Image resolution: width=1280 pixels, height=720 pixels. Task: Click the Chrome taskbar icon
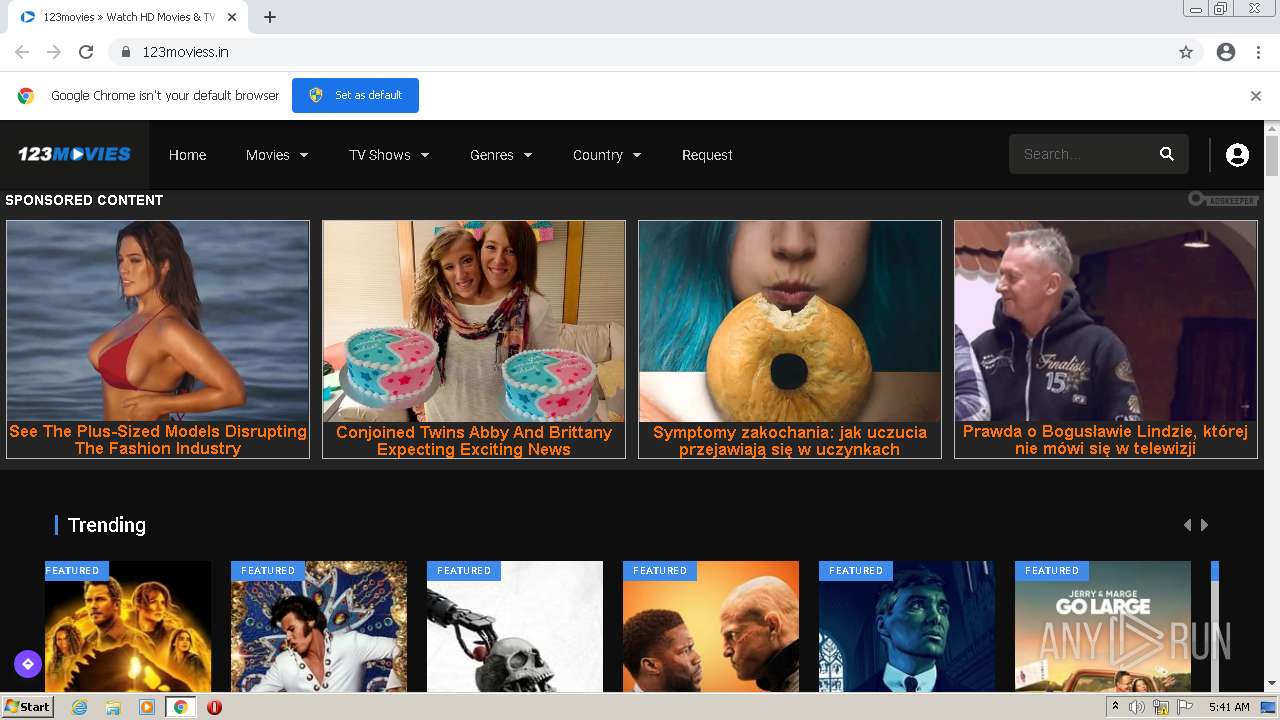point(180,707)
